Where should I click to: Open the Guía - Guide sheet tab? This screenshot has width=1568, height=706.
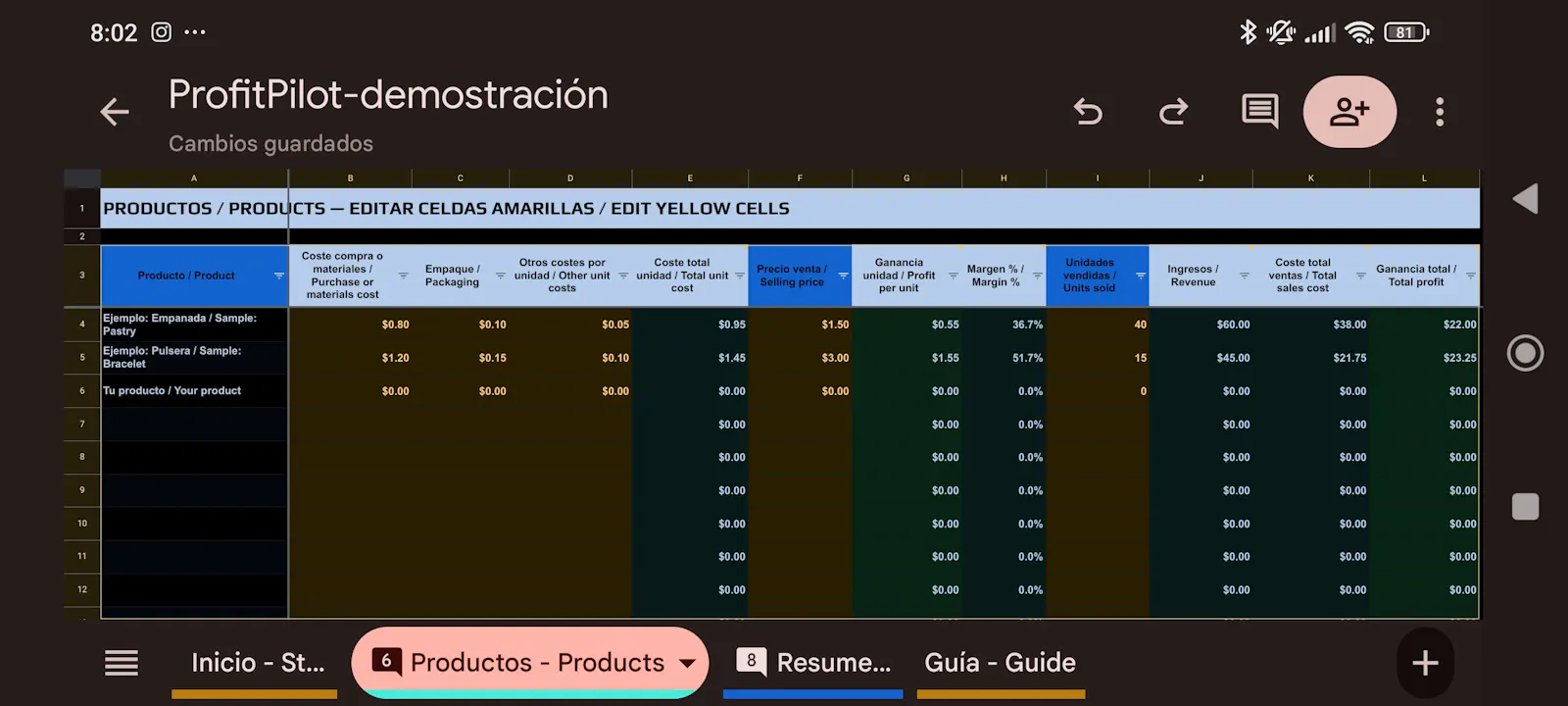[1001, 663]
